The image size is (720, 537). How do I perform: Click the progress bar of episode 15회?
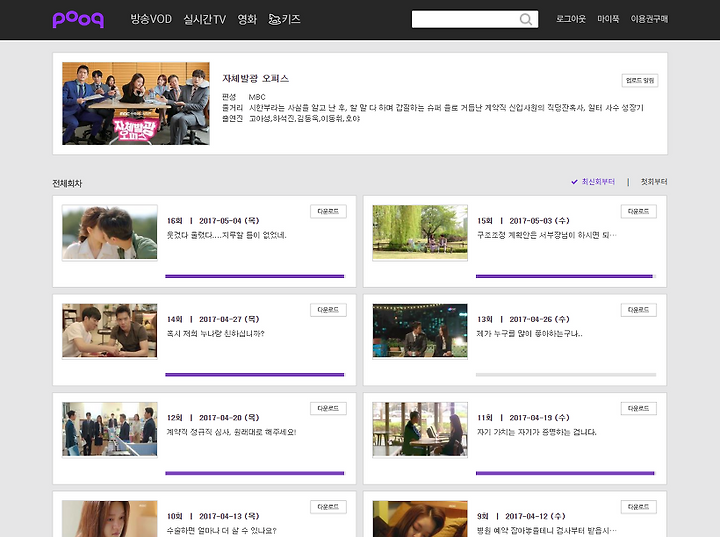pyautogui.click(x=566, y=276)
